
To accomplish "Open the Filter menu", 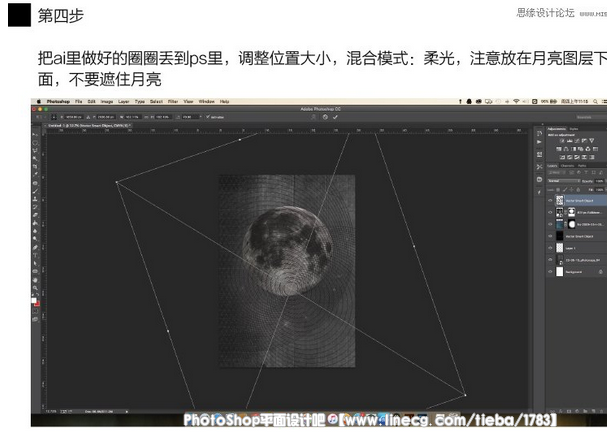I will [173, 102].
